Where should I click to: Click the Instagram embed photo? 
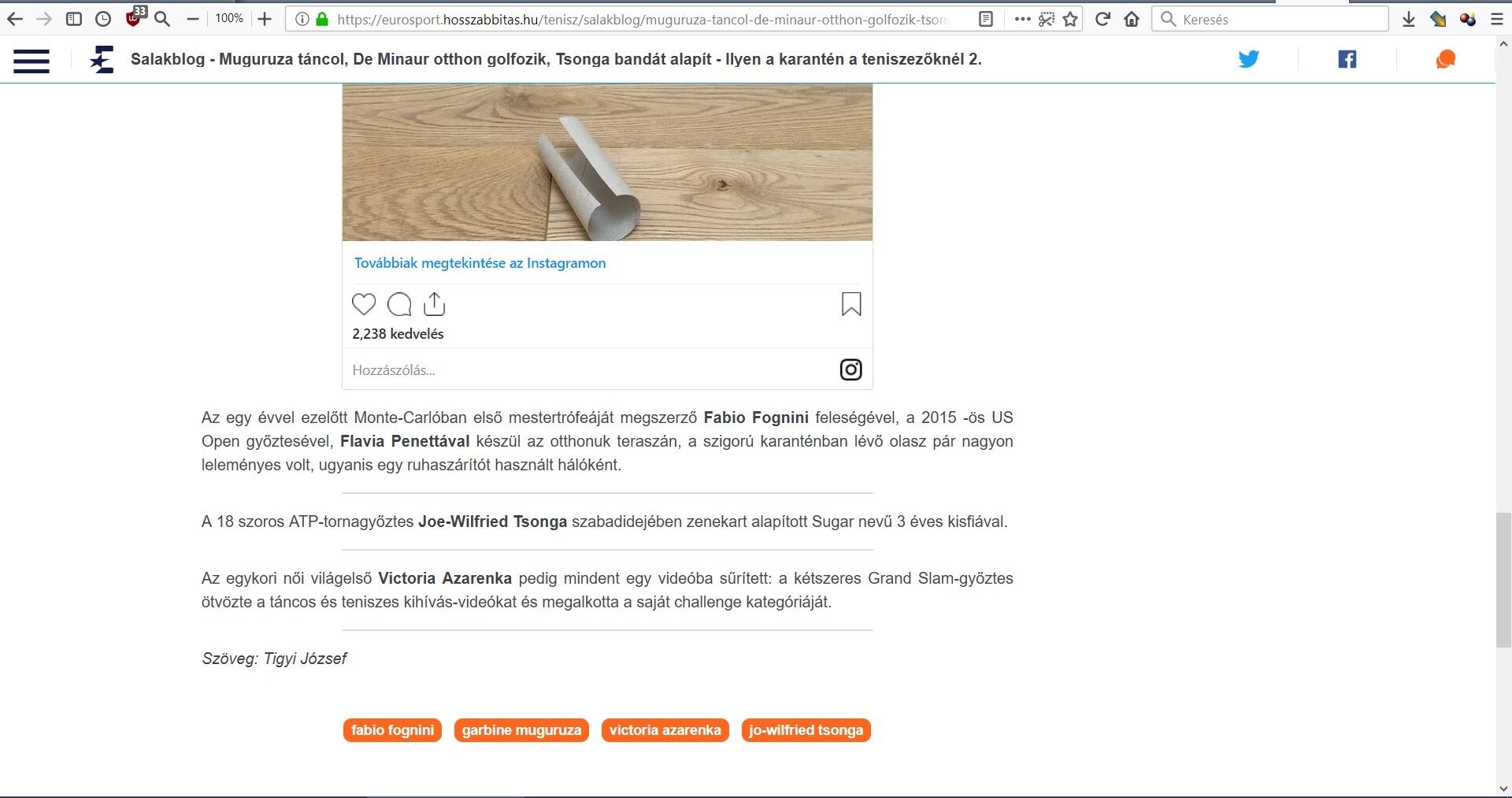pyautogui.click(x=607, y=162)
